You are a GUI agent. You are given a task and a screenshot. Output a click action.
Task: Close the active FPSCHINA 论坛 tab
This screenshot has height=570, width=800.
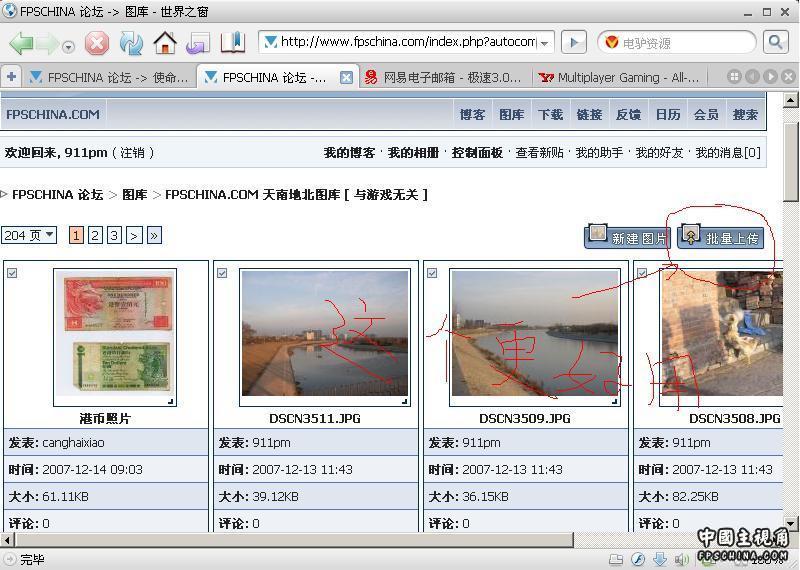tap(346, 78)
